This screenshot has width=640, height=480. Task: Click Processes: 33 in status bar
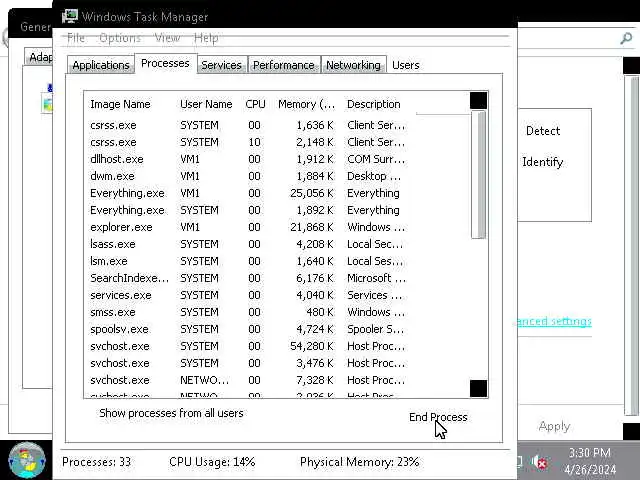coord(97,462)
